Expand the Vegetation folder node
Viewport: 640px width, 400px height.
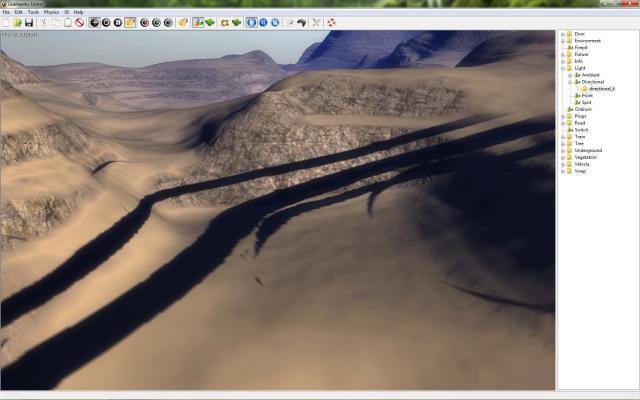click(x=563, y=157)
